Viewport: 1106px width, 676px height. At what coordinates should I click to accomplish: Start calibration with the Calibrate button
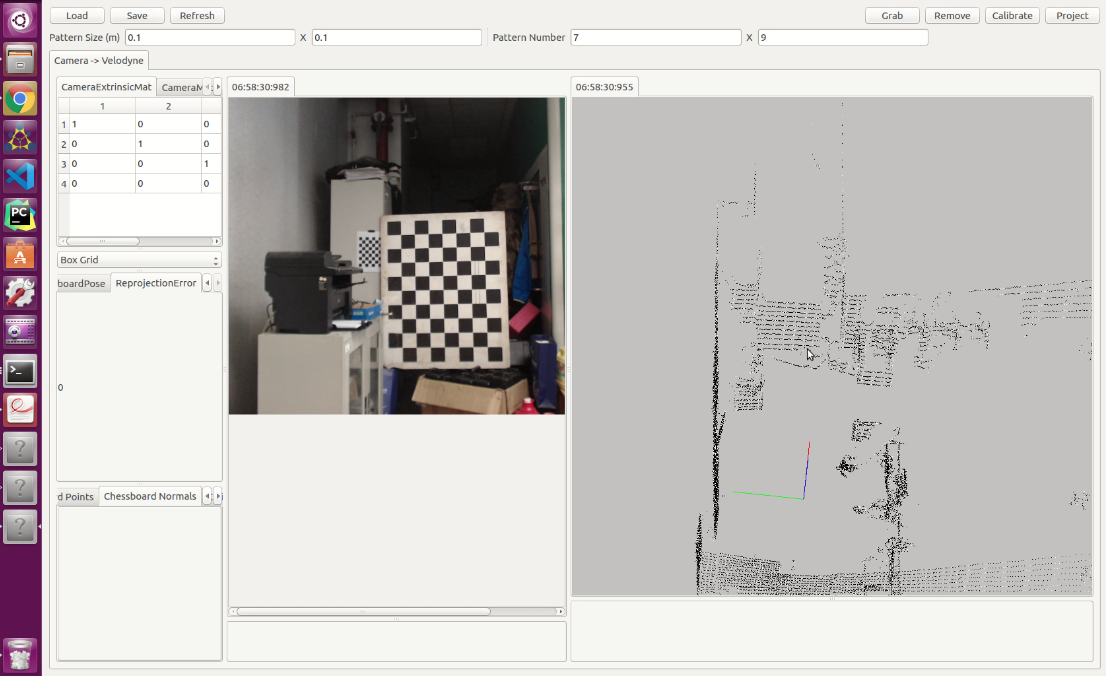coord(1012,16)
